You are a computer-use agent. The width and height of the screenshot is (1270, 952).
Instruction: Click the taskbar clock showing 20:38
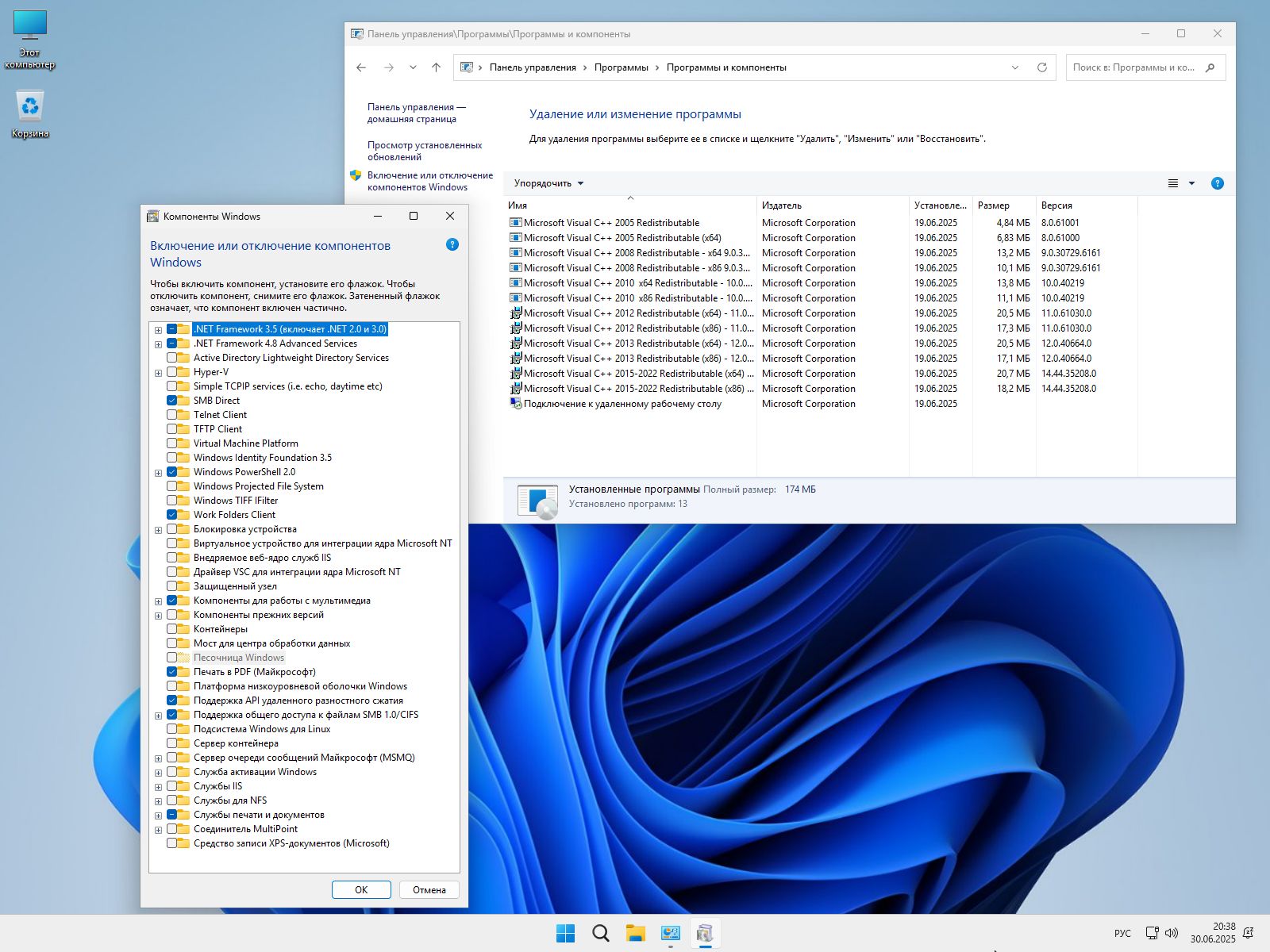tap(1213, 932)
